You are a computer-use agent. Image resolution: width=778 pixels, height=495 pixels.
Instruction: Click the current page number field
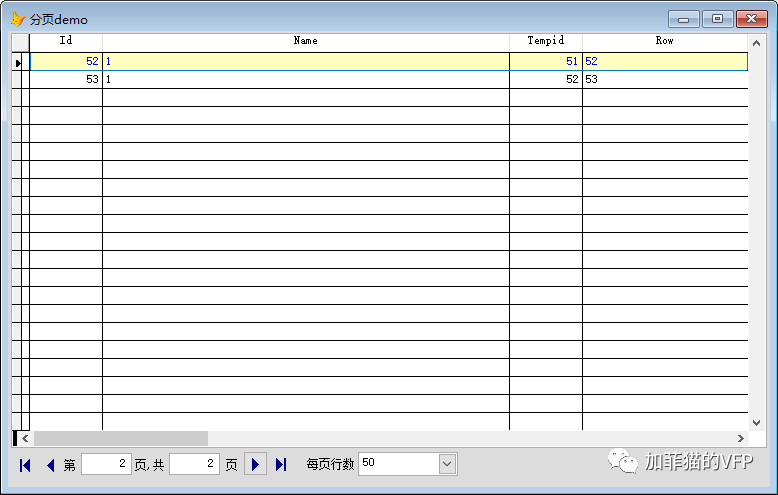pos(107,464)
